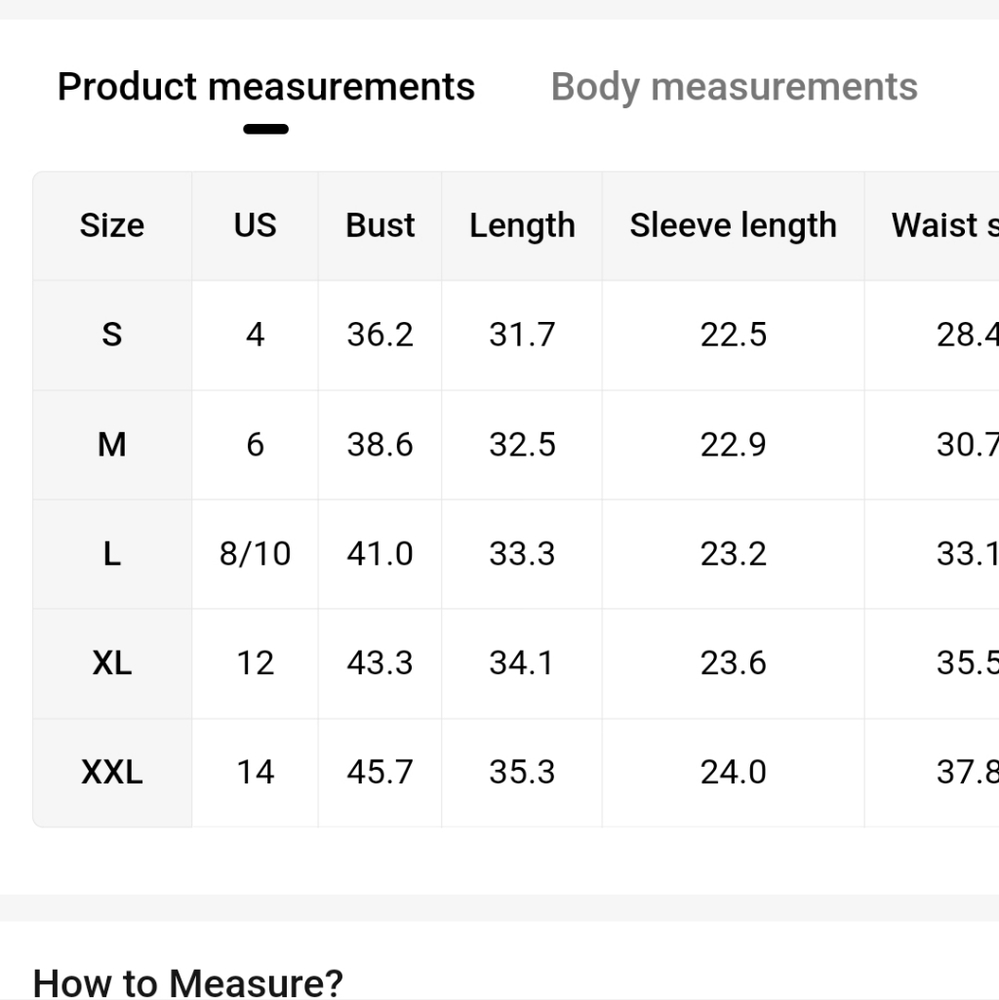
Task: Click the 24.0 sleeve length value
Action: coord(733,773)
